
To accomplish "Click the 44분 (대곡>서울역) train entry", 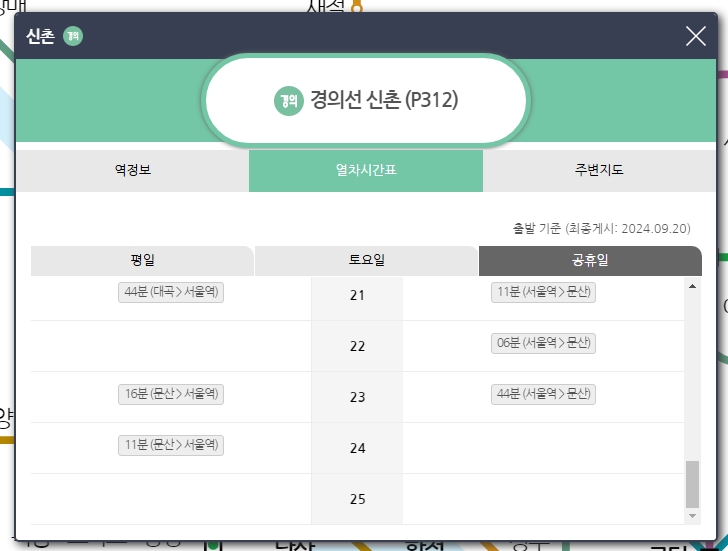I will click(171, 292).
